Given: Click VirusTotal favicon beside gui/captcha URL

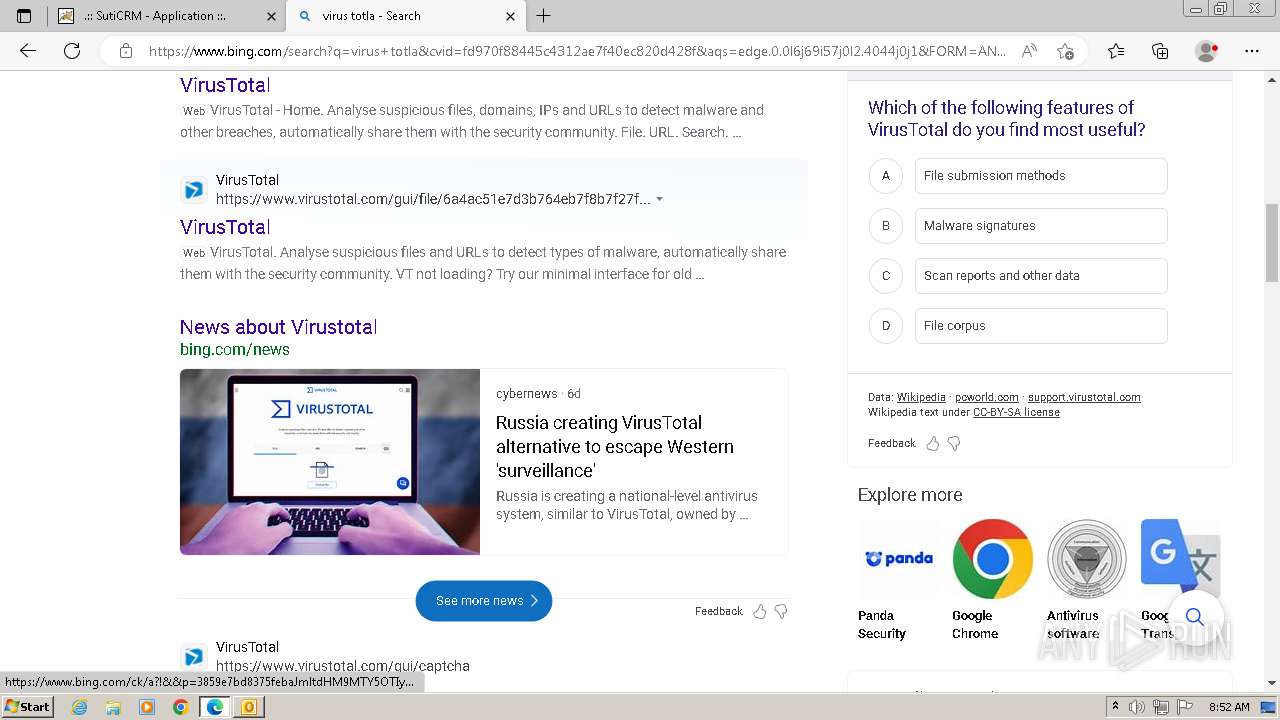Looking at the screenshot, I should (194, 657).
